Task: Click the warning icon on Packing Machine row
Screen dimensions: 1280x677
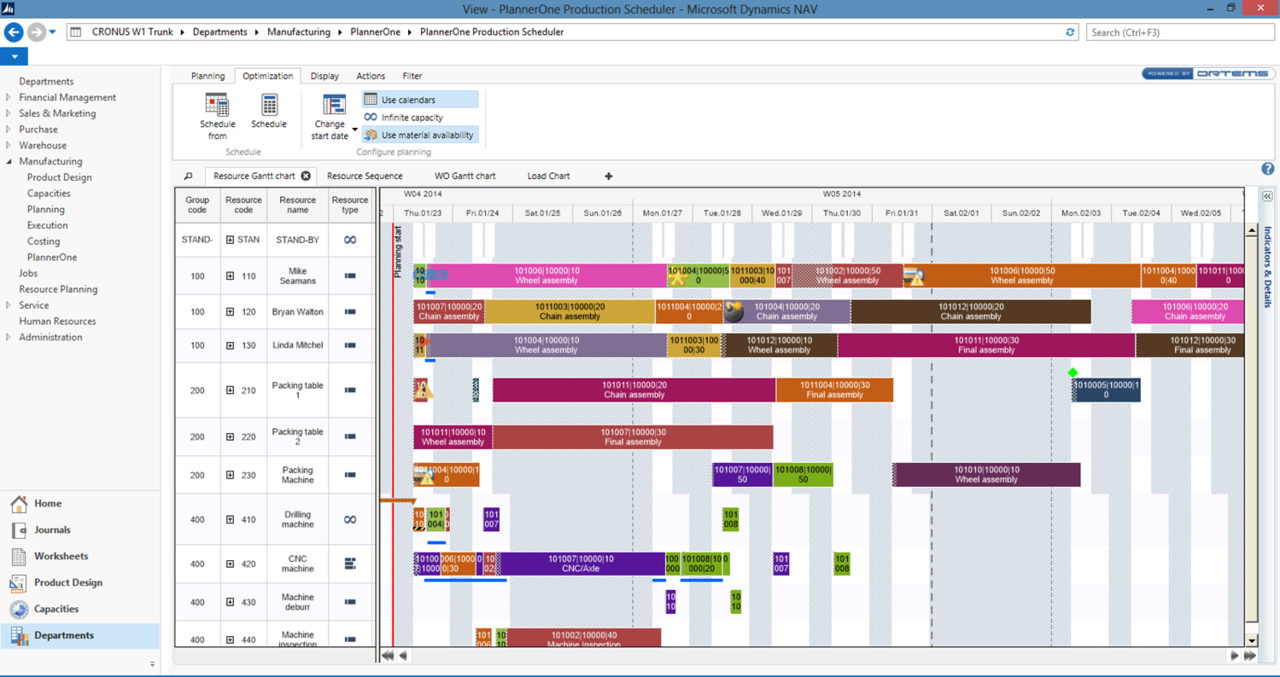Action: click(x=426, y=478)
